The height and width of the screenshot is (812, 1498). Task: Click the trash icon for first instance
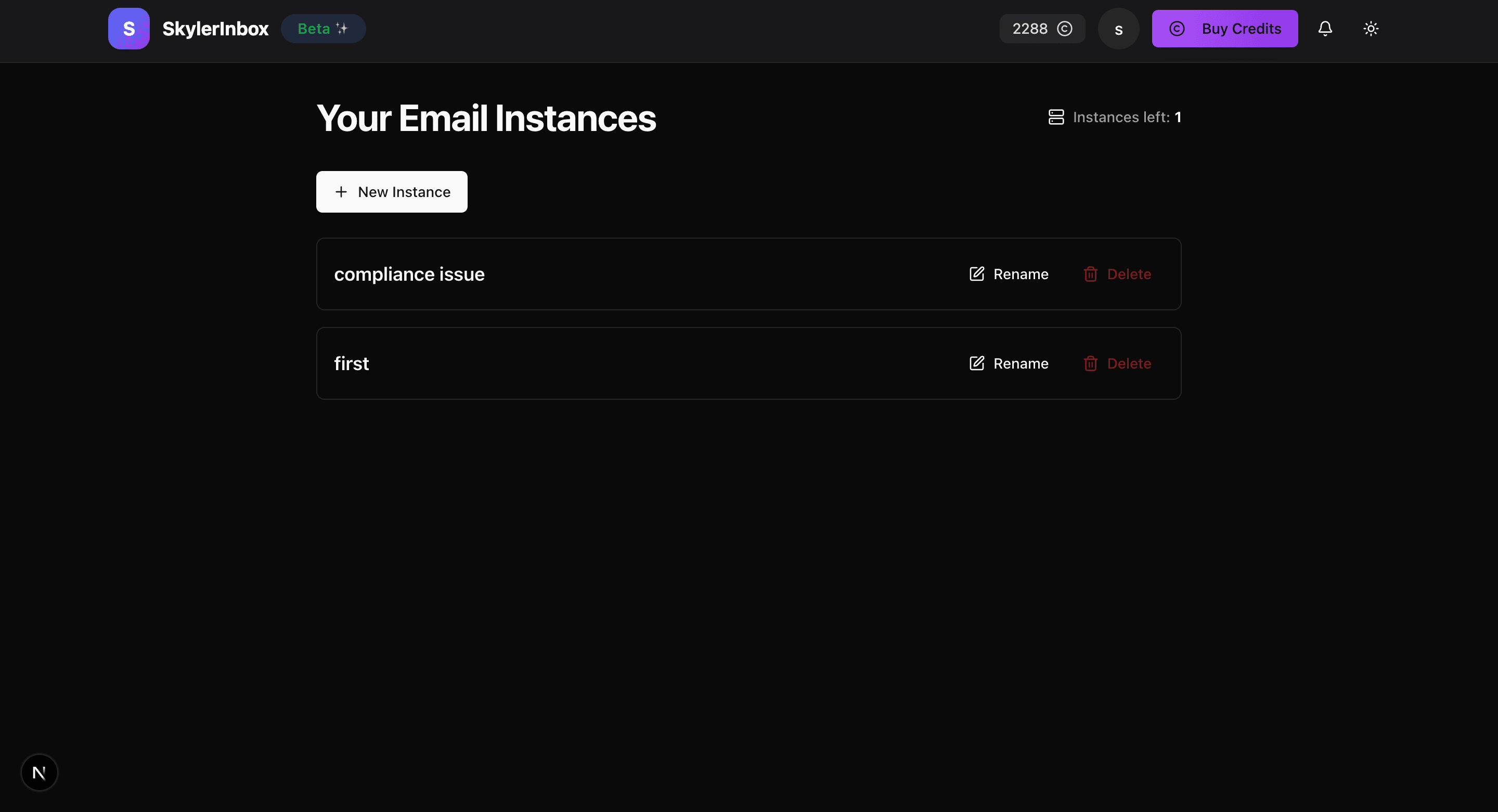tap(1090, 363)
